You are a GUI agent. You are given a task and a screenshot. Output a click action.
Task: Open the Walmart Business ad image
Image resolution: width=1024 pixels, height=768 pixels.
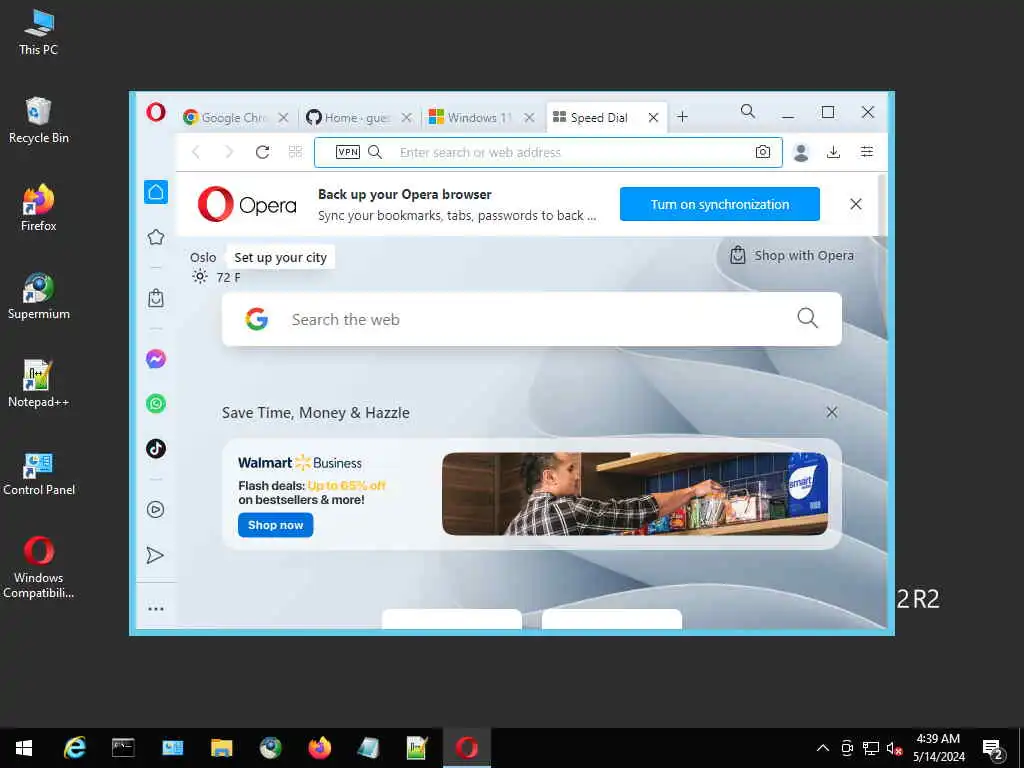tap(635, 494)
